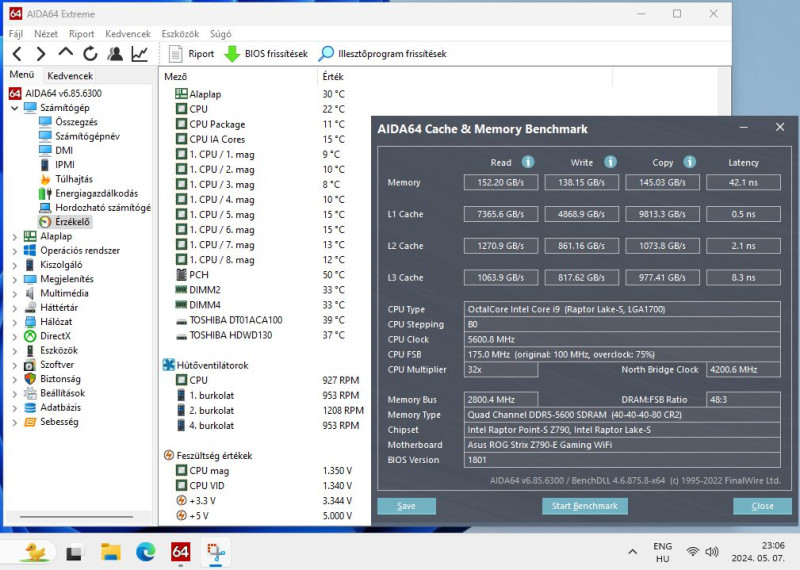The width and height of the screenshot is (800, 570).
Task: Select Biztonság shield item
Action: point(53,379)
